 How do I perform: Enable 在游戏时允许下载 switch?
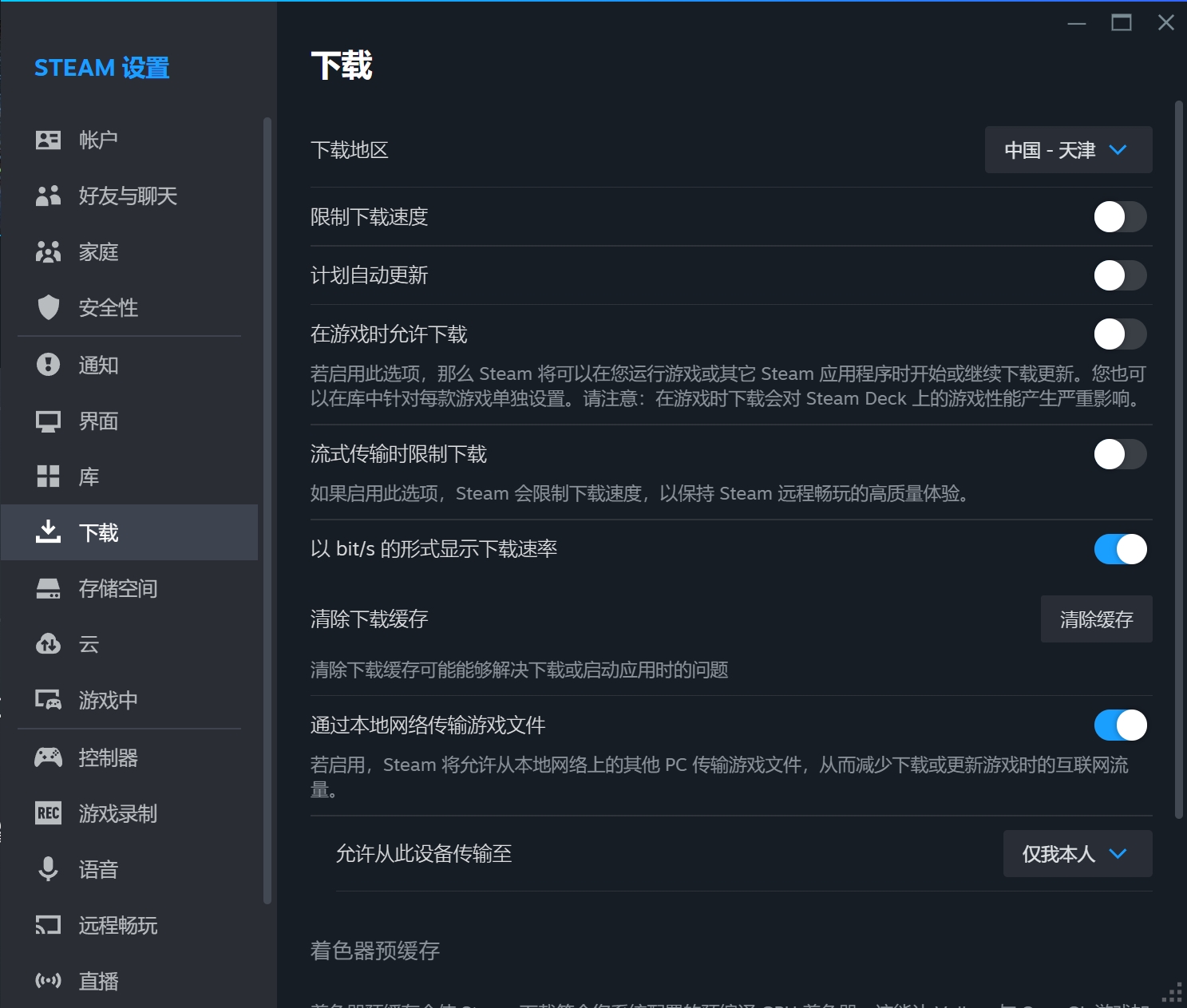click(x=1120, y=334)
